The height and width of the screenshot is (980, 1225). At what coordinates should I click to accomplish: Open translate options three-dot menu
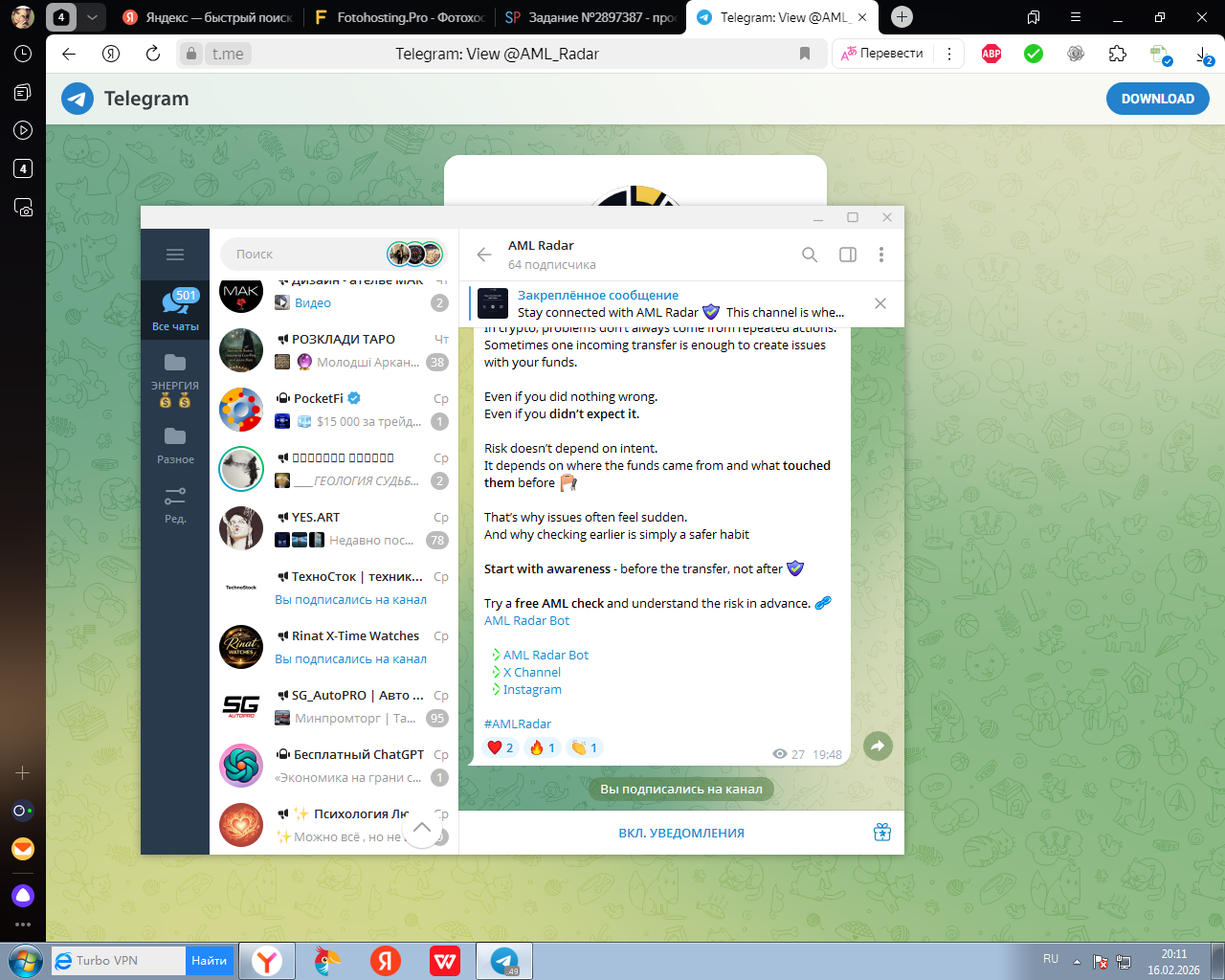point(949,54)
